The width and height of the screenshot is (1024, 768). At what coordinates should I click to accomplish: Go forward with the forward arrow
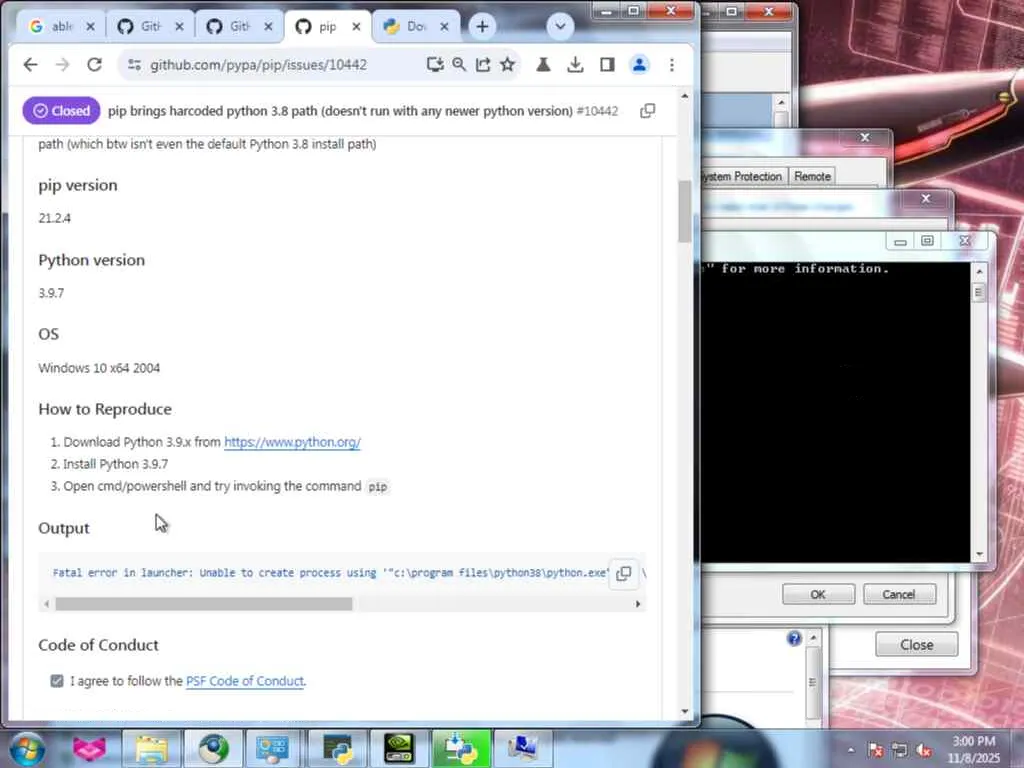point(62,65)
